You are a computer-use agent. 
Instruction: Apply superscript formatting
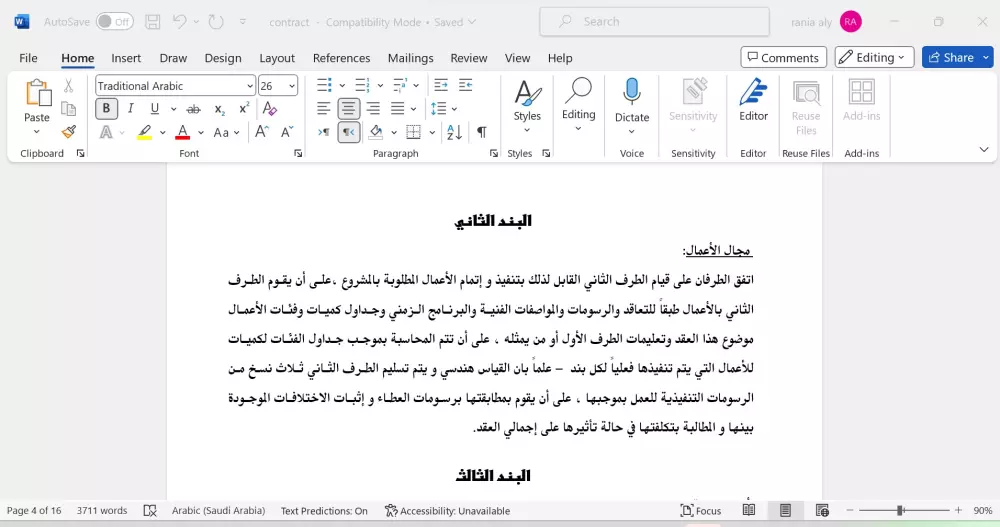pos(244,109)
